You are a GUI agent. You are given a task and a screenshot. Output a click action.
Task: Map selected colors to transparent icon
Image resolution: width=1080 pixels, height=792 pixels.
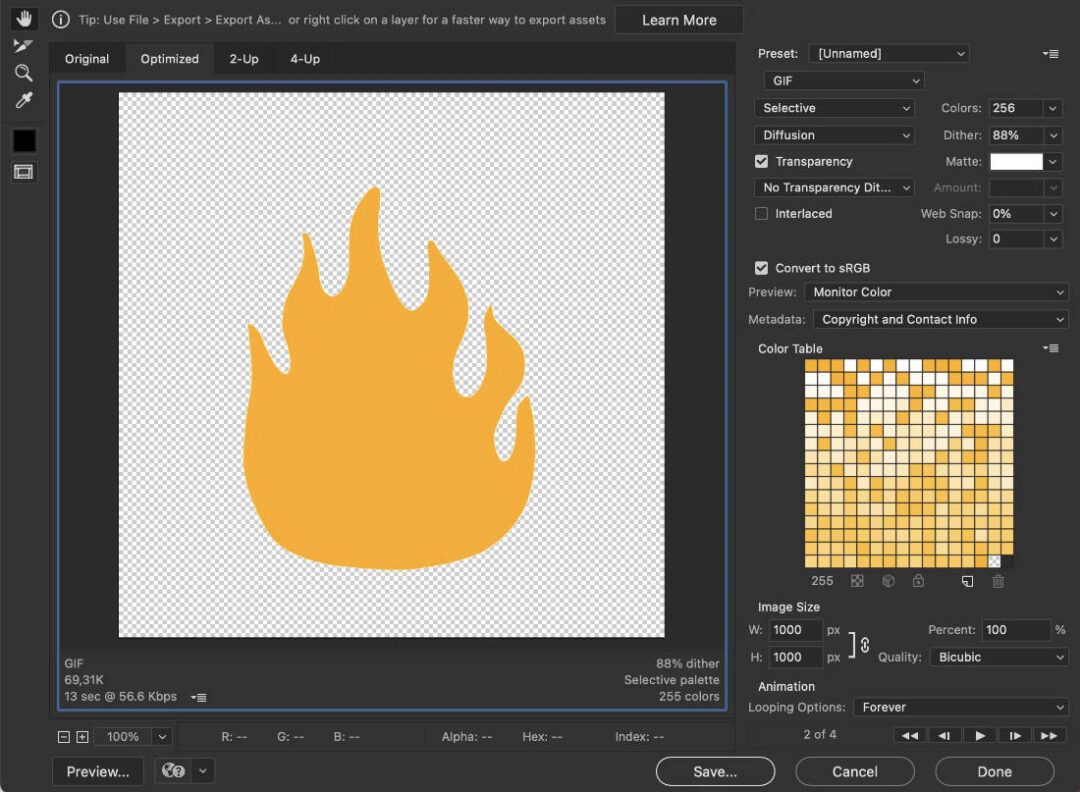coord(857,581)
